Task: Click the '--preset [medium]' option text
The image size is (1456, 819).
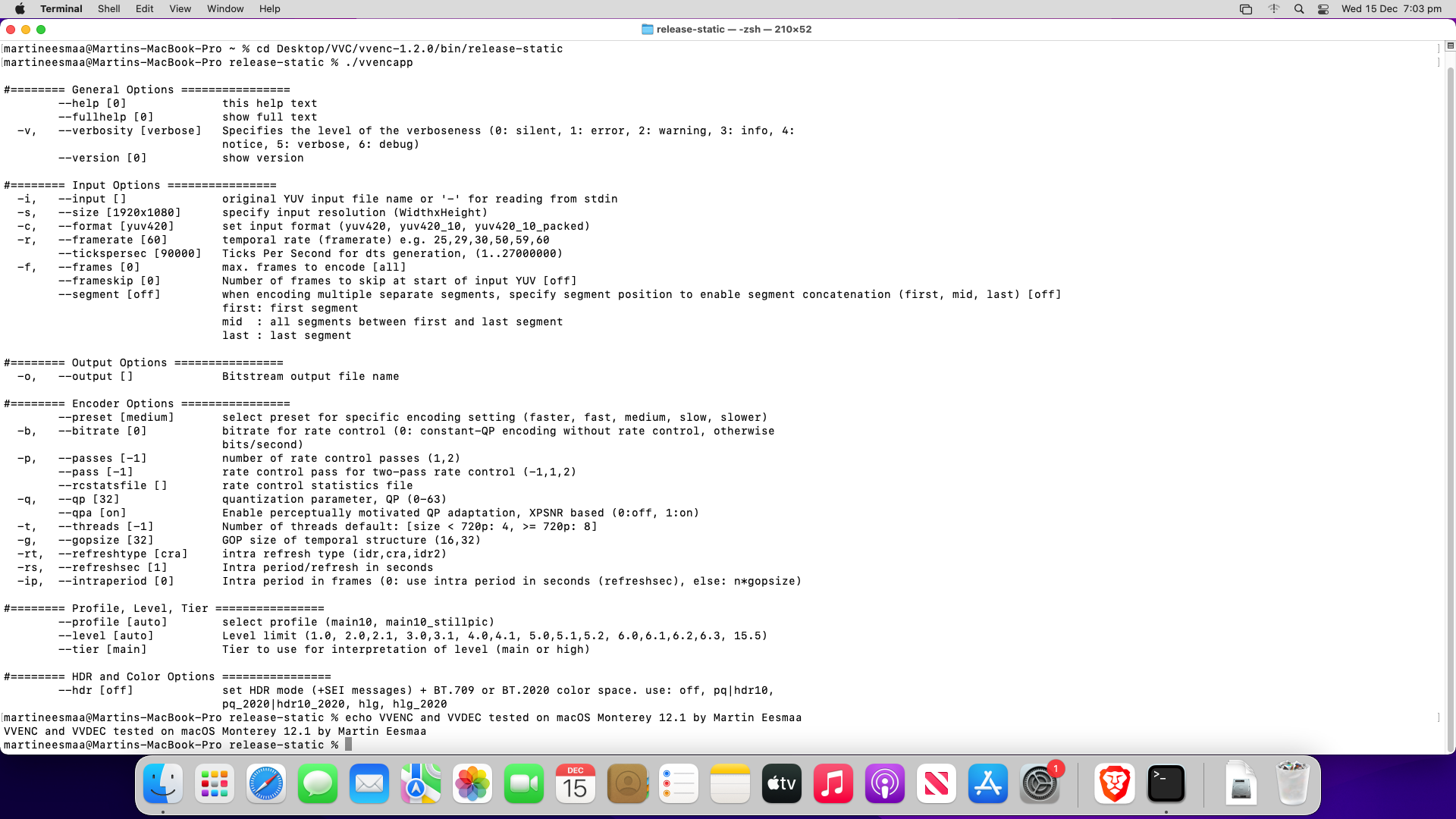Action: [x=116, y=418]
